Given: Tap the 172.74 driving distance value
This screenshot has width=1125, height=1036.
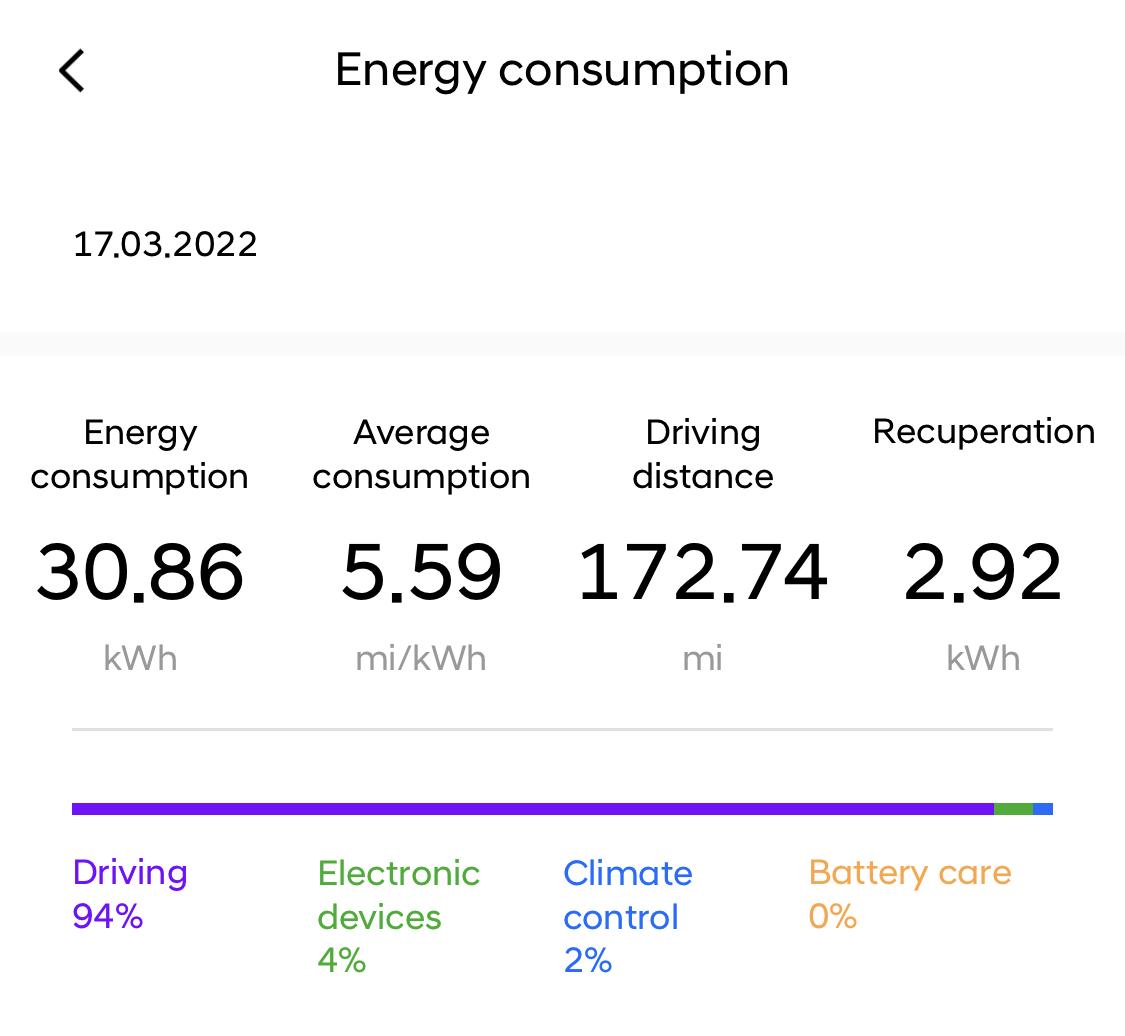Looking at the screenshot, I should click(x=703, y=573).
